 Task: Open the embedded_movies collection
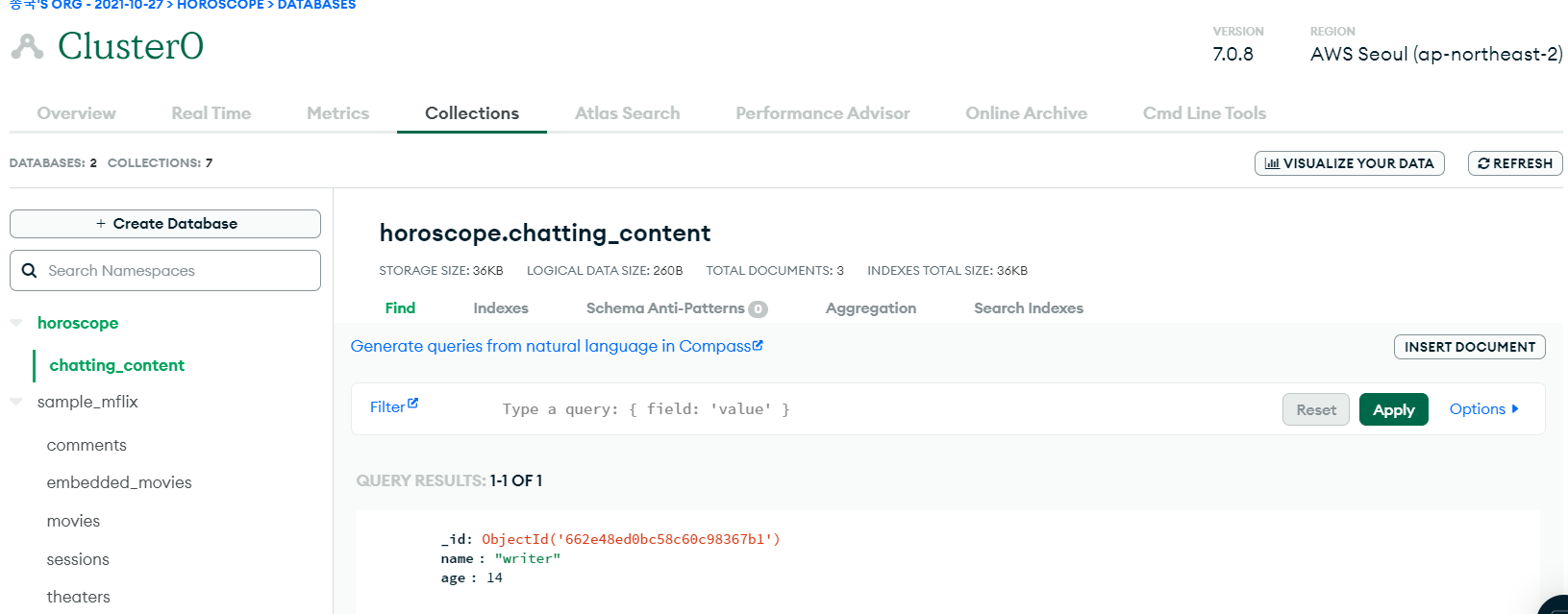(x=119, y=482)
